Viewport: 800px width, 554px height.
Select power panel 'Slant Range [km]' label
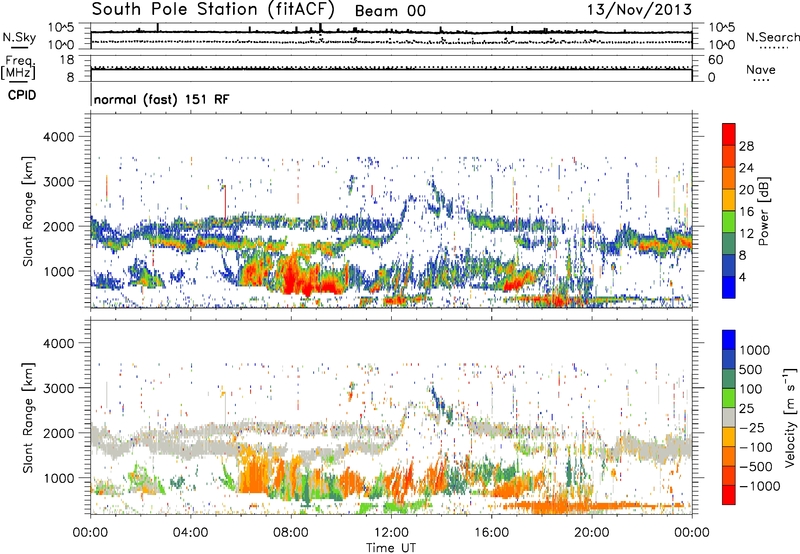click(28, 211)
